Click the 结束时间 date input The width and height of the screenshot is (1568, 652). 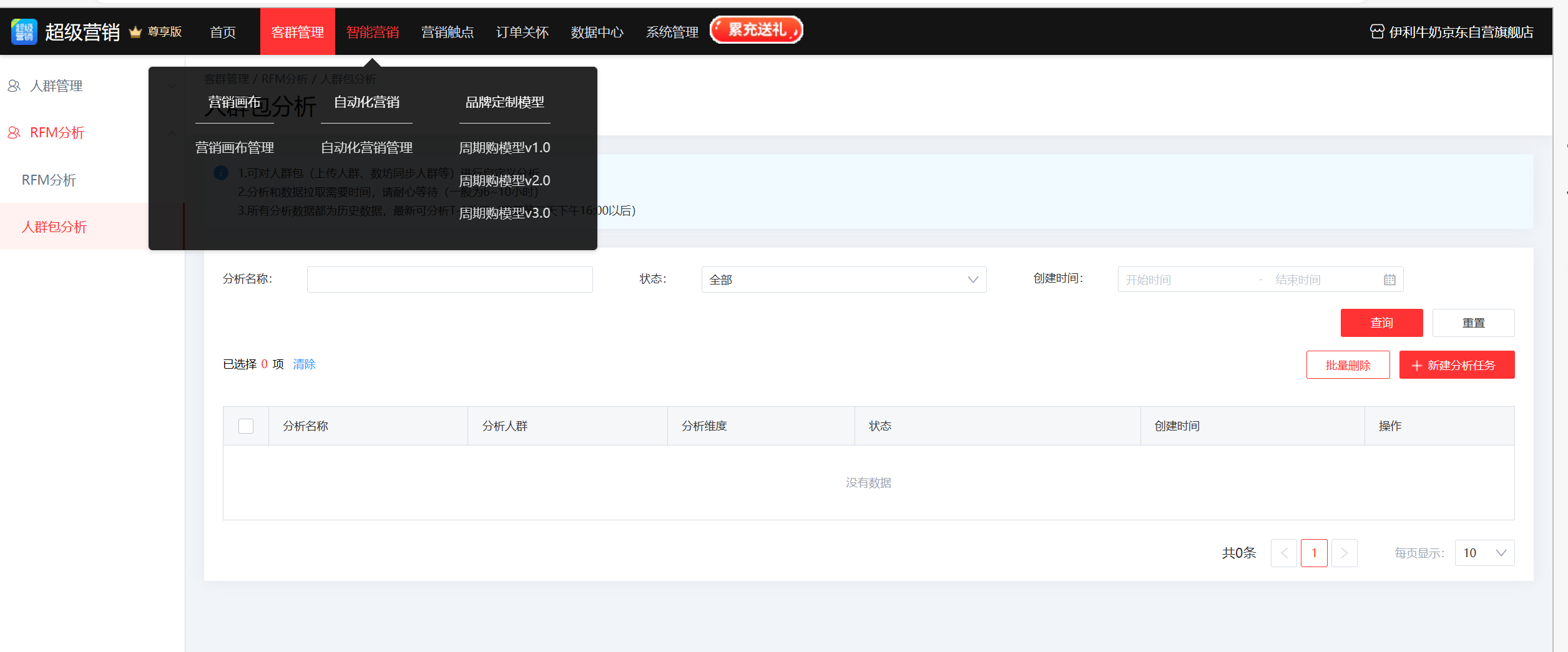pyautogui.click(x=1323, y=280)
